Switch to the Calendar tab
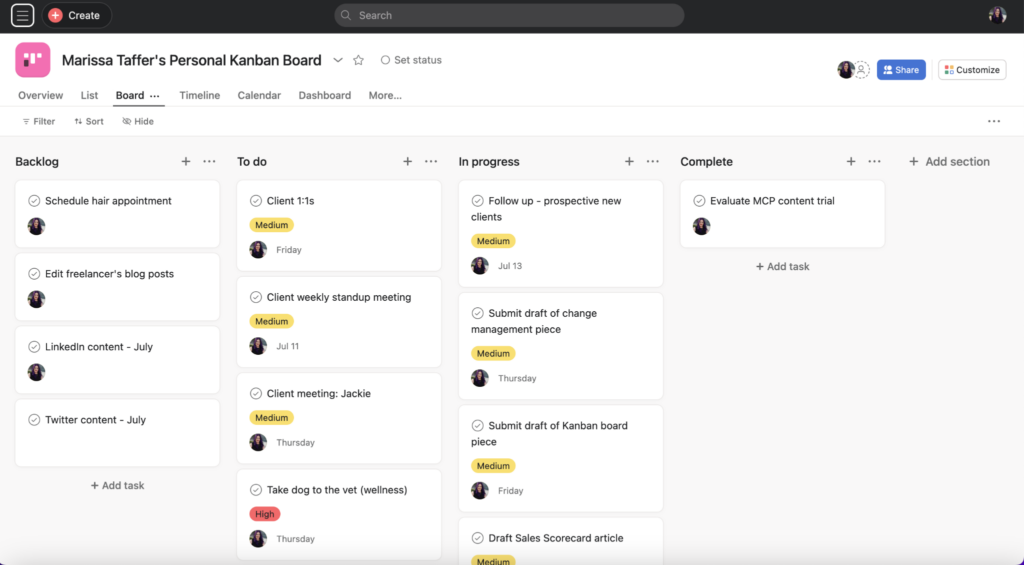This screenshot has width=1024, height=565. (259, 95)
